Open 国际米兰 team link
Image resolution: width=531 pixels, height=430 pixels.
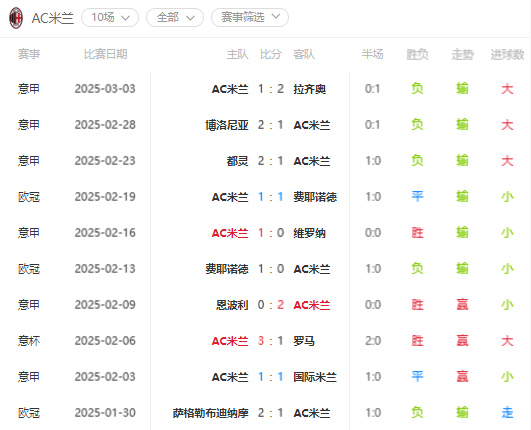(315, 377)
